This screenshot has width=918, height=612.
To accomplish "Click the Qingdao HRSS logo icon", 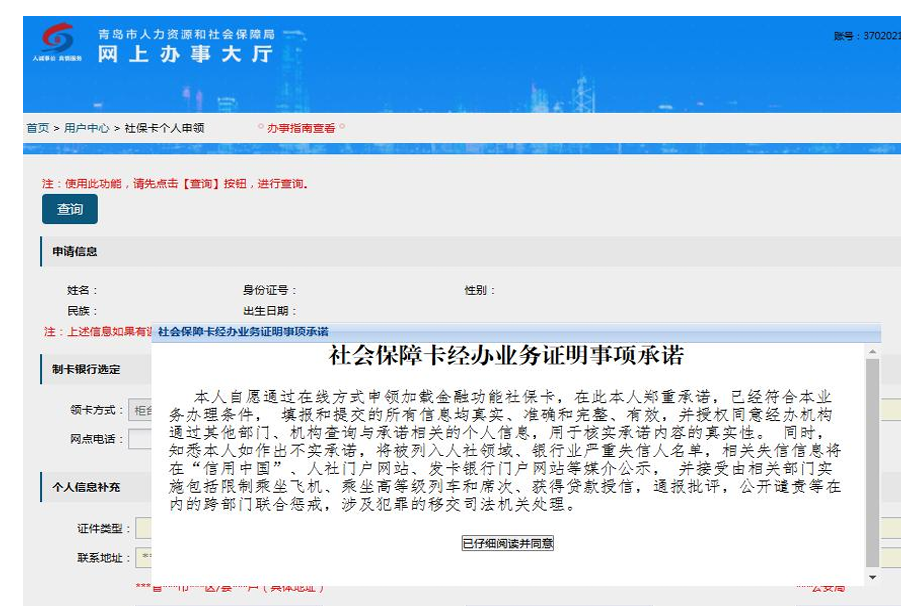I will pos(57,41).
